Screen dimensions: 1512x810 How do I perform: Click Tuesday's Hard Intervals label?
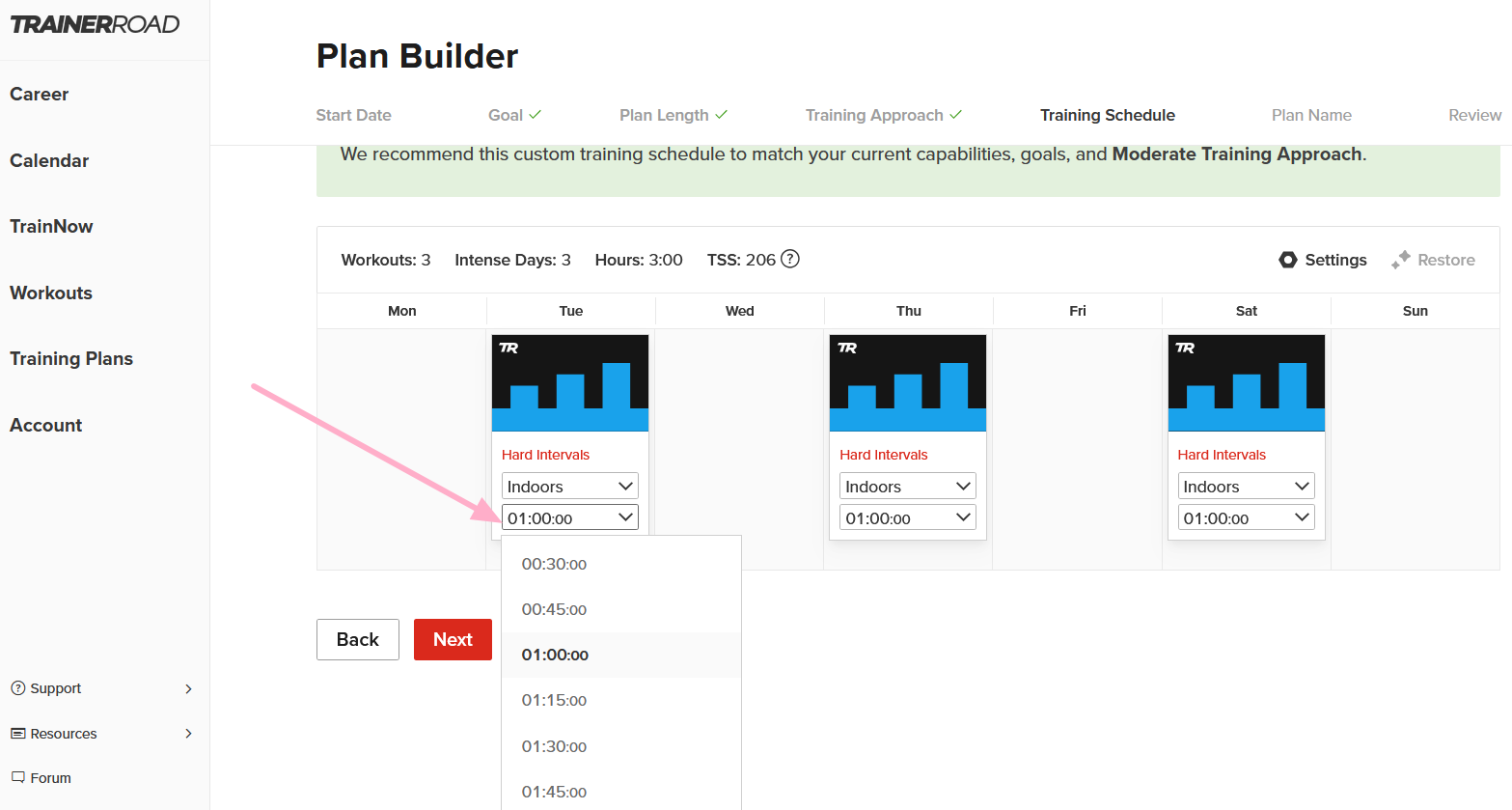click(x=545, y=455)
